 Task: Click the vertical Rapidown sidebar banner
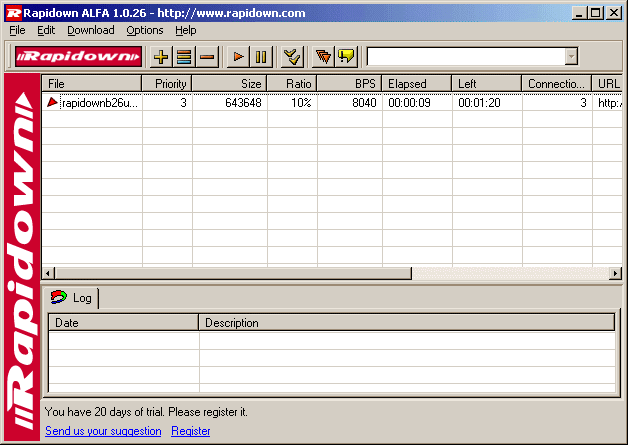[22, 257]
